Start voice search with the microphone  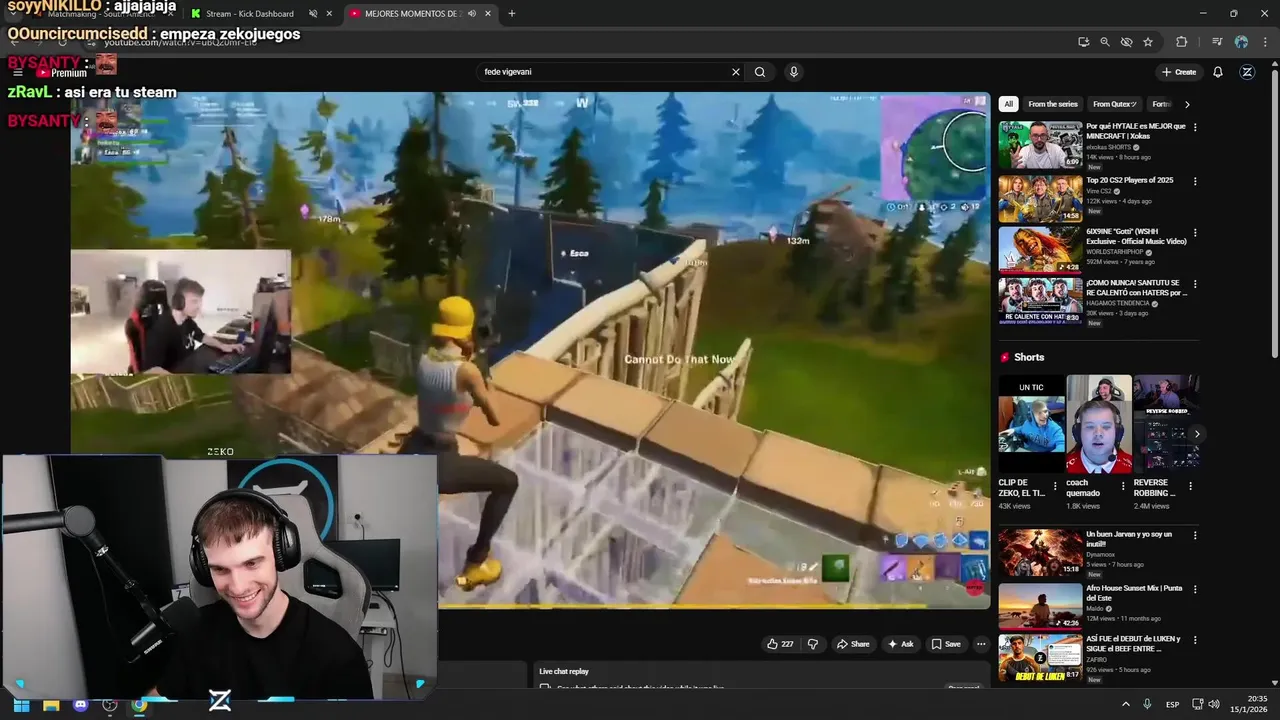[x=794, y=72]
